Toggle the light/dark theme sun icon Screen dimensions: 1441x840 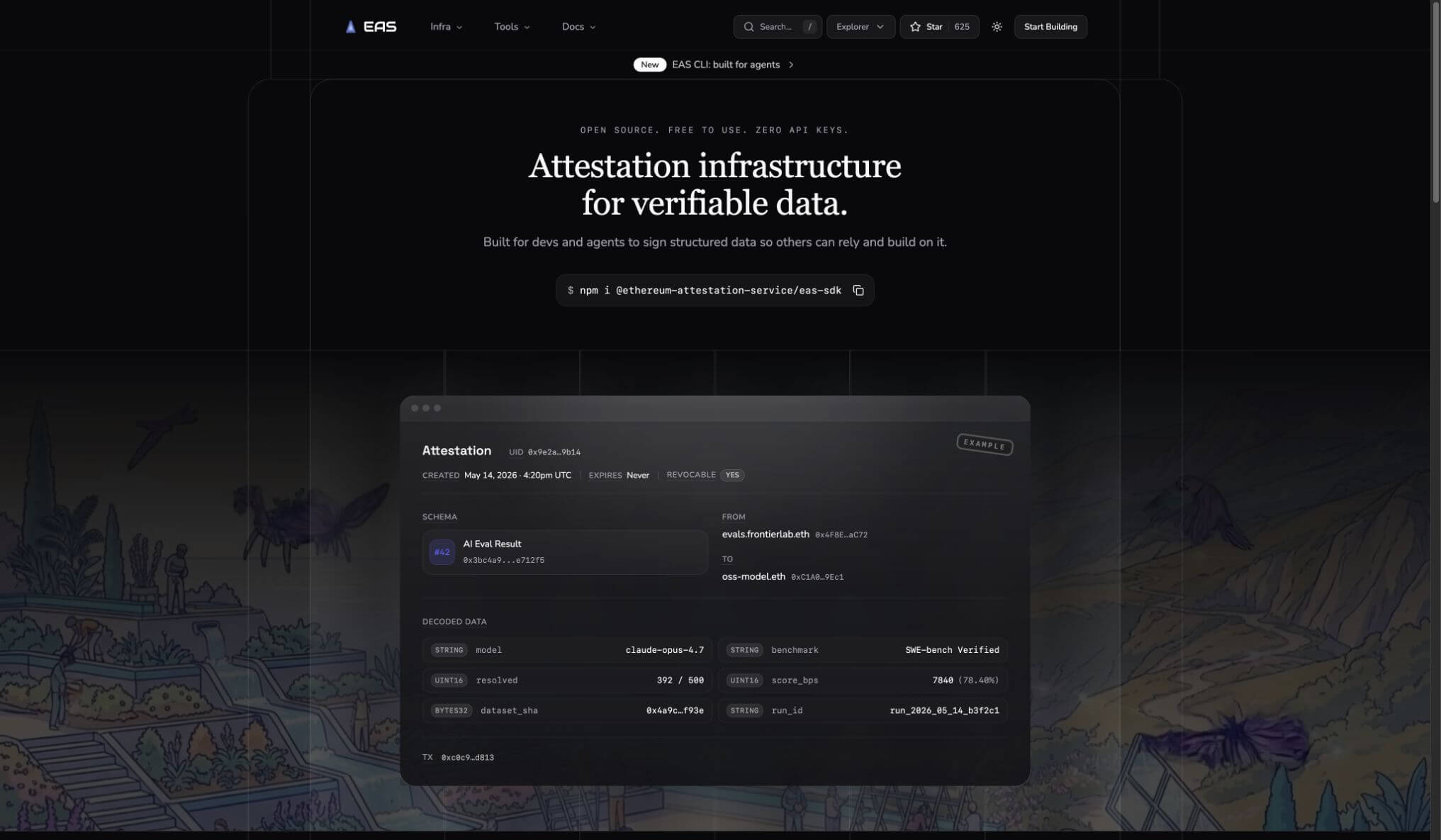(997, 27)
